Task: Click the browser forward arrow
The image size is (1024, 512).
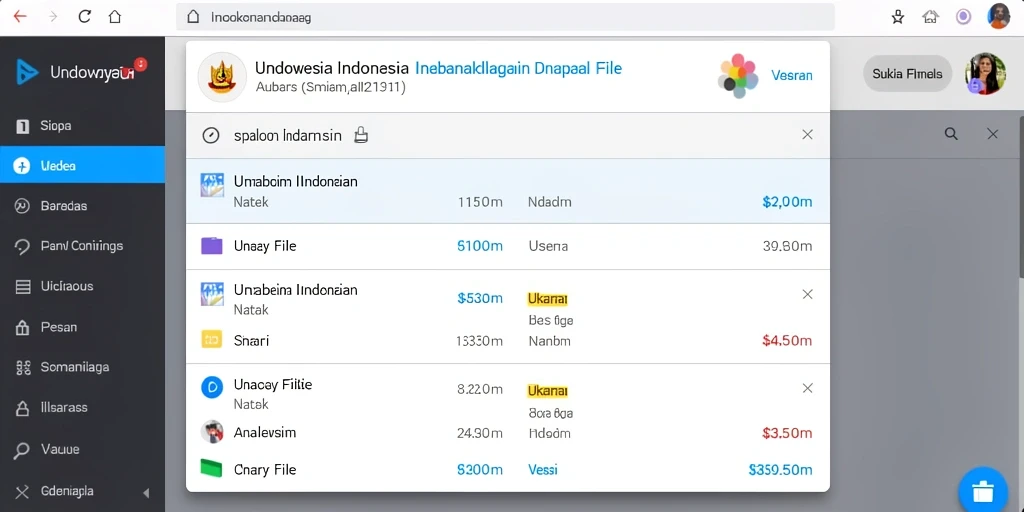Action: [x=53, y=17]
